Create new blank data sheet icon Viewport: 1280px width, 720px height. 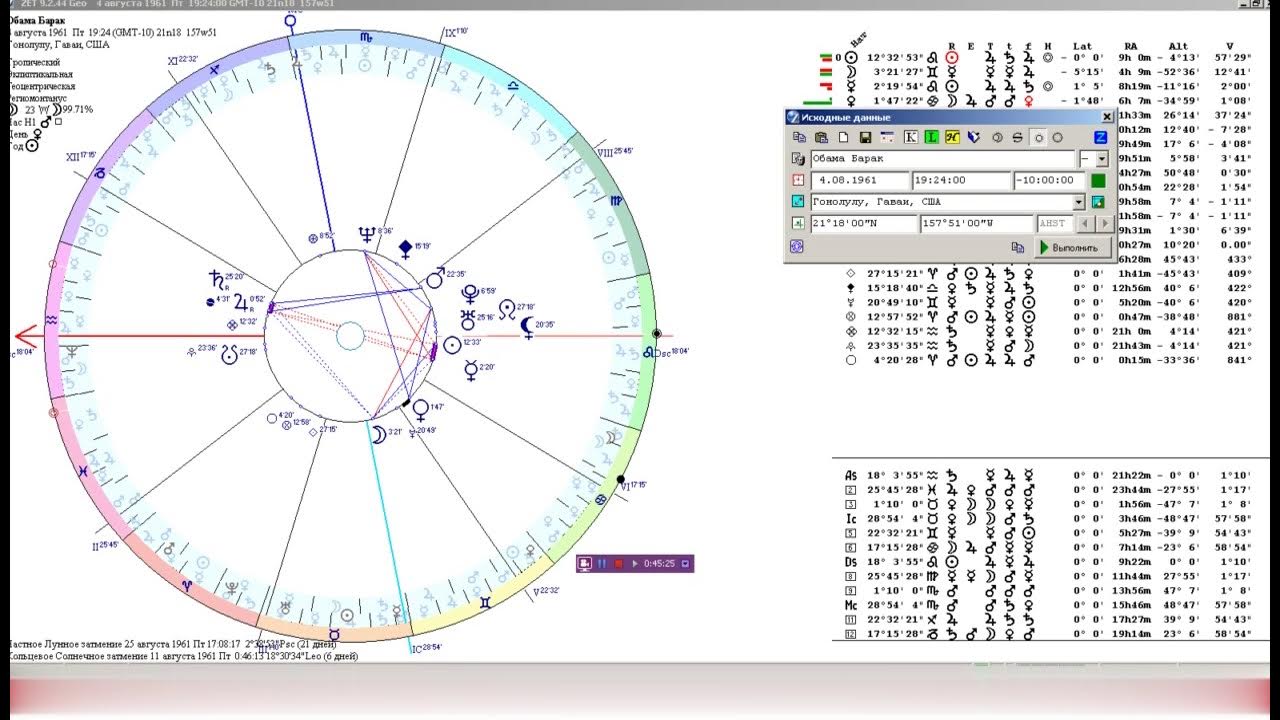tap(844, 138)
